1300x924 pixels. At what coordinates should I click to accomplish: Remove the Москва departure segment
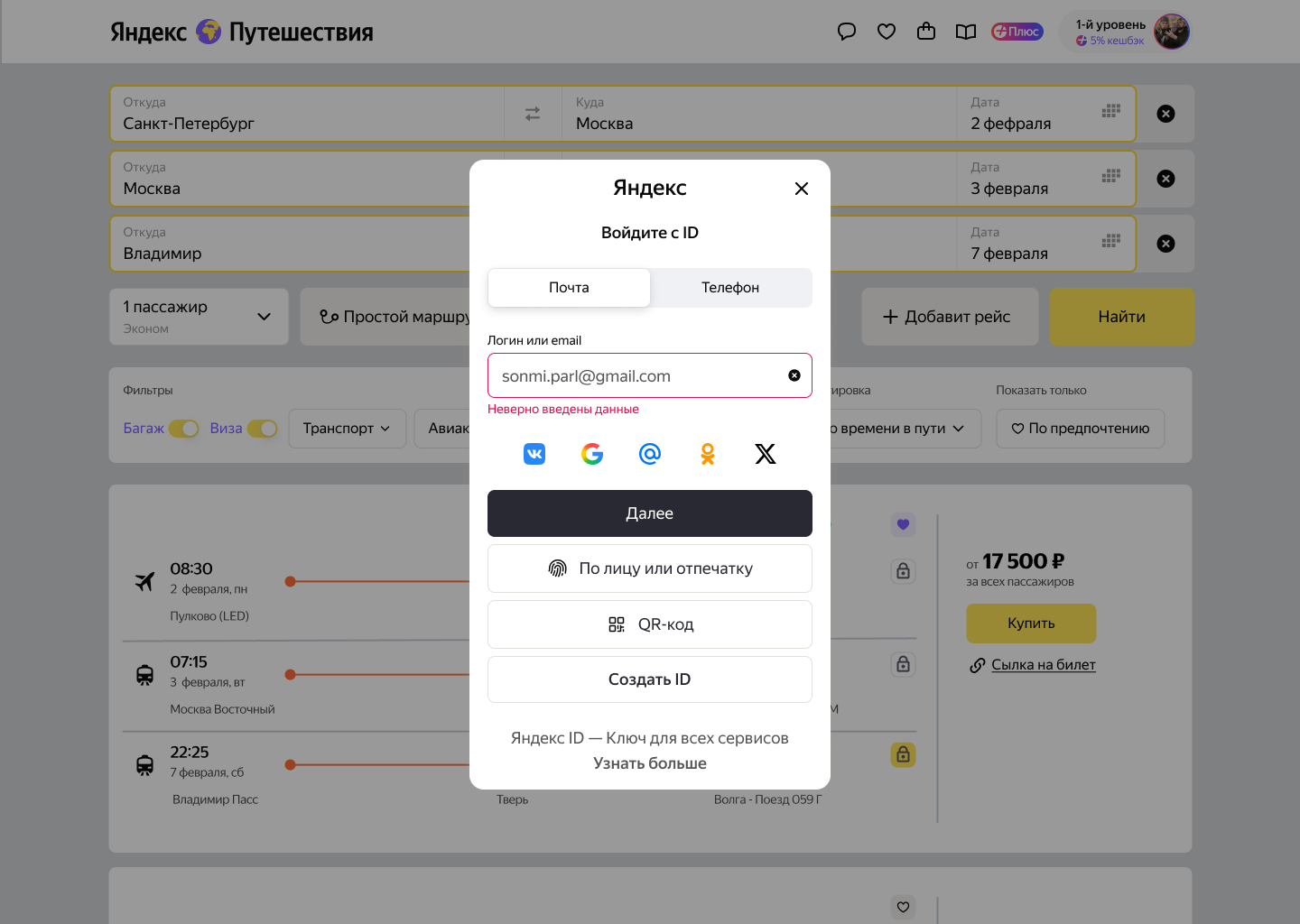[x=1166, y=179]
